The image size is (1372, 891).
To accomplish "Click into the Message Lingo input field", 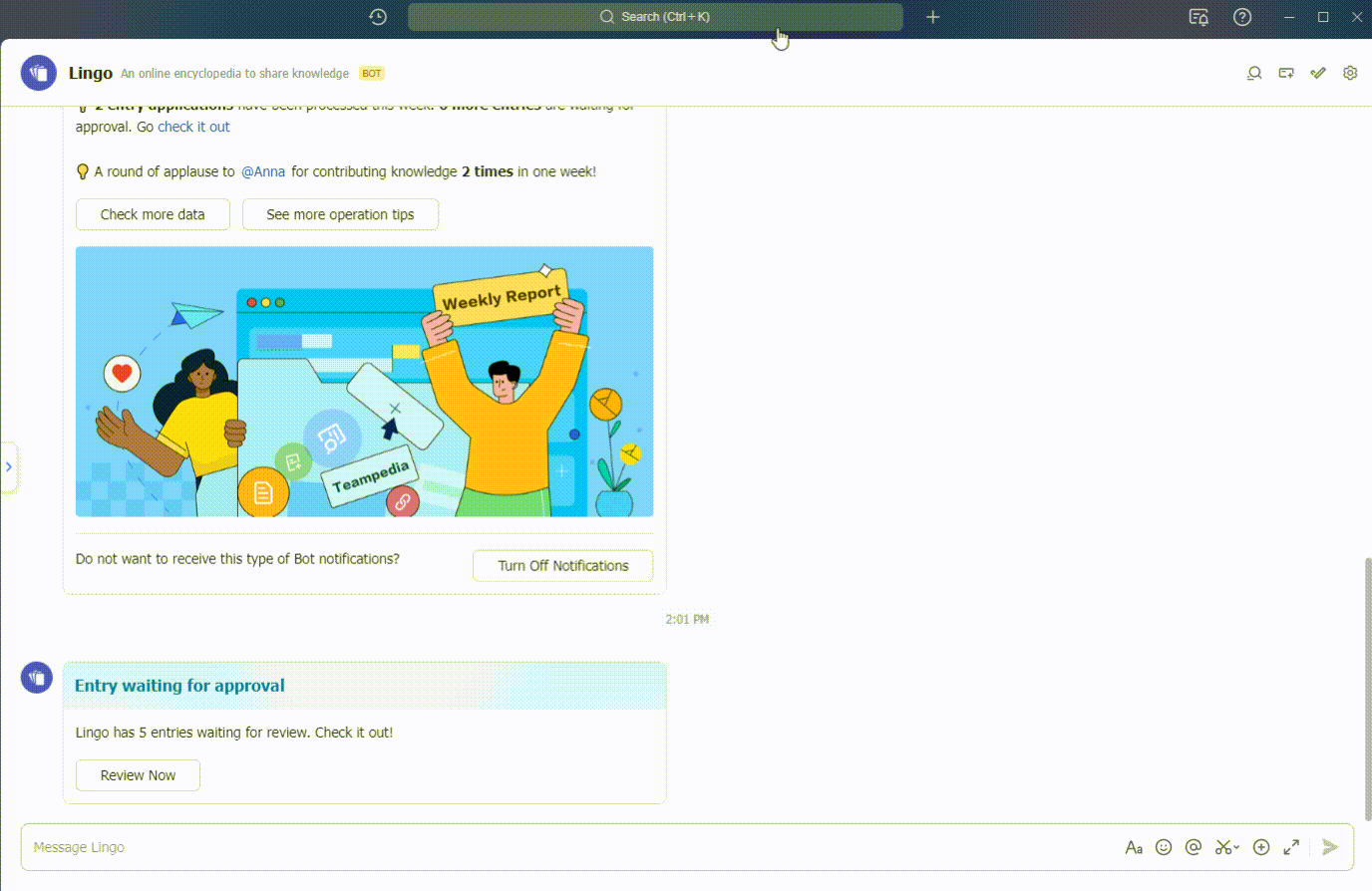I will (558, 847).
